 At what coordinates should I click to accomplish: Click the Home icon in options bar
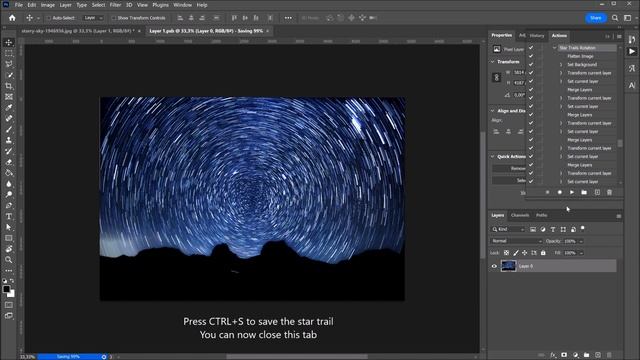click(x=12, y=18)
